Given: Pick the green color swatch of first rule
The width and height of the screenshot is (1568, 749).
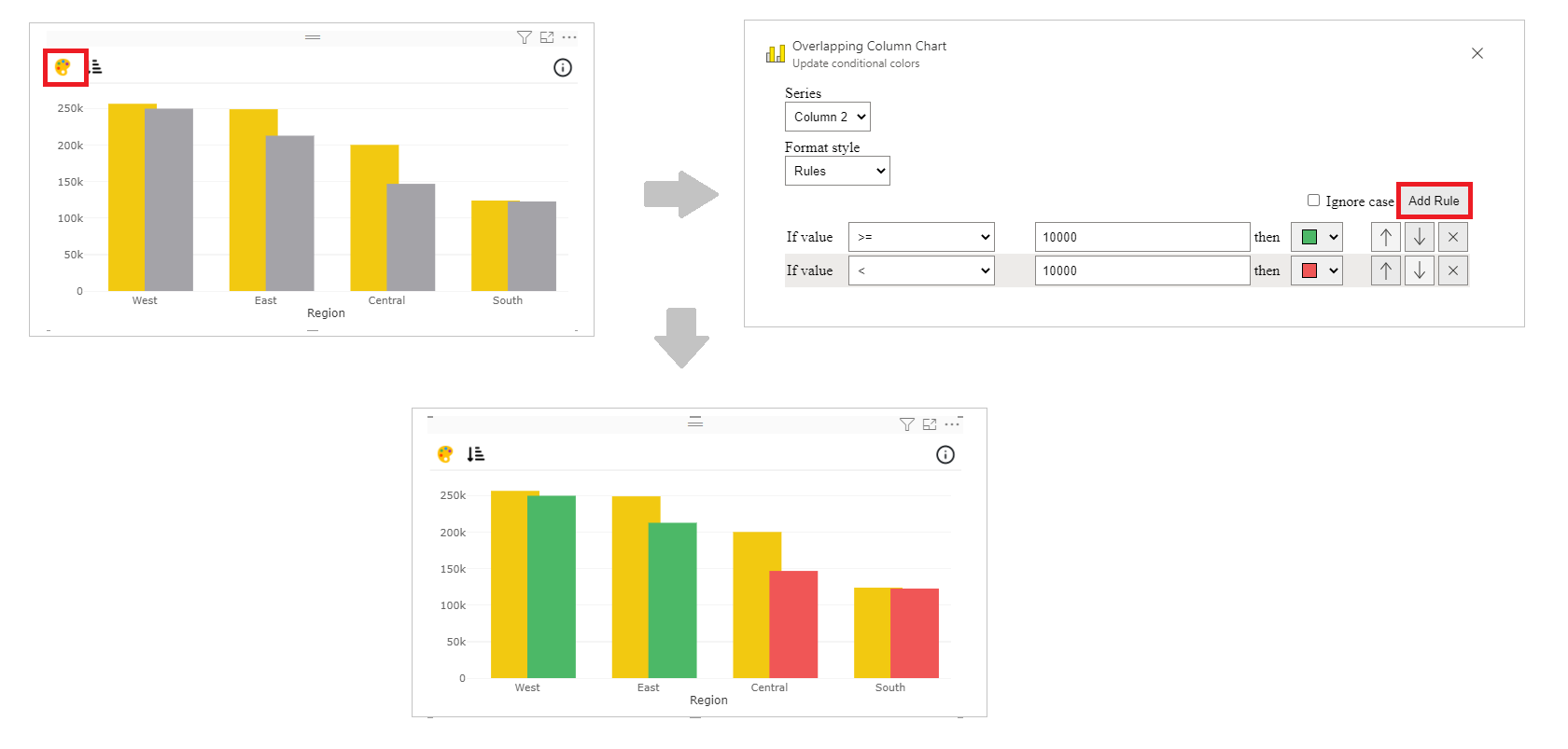Looking at the screenshot, I should point(1316,237).
